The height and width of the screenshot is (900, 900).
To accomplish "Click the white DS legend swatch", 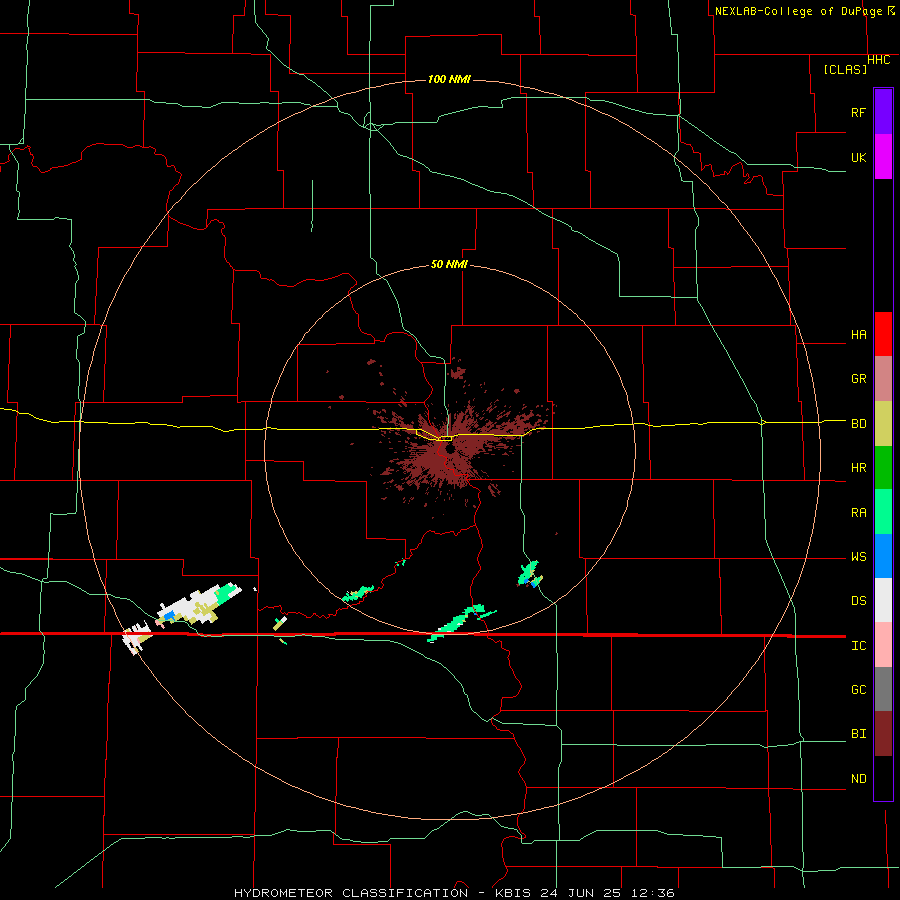I will [883, 600].
